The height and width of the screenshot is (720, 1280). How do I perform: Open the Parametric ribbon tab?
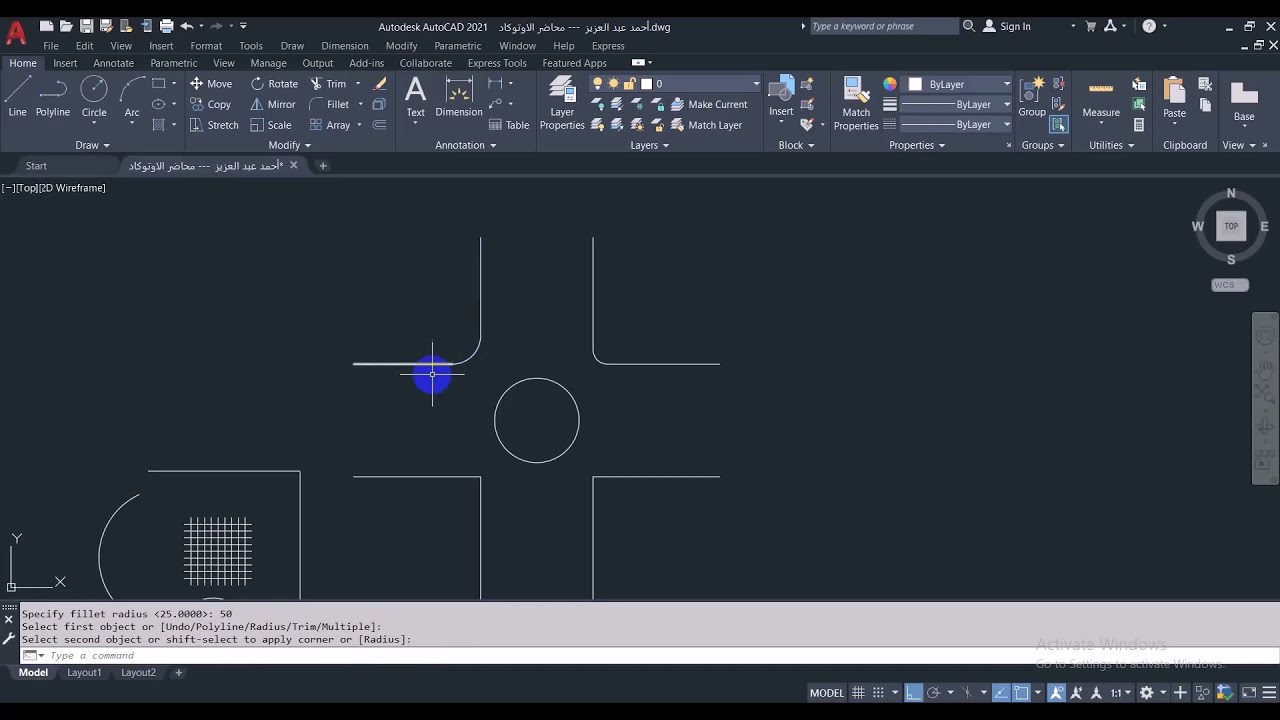click(174, 63)
